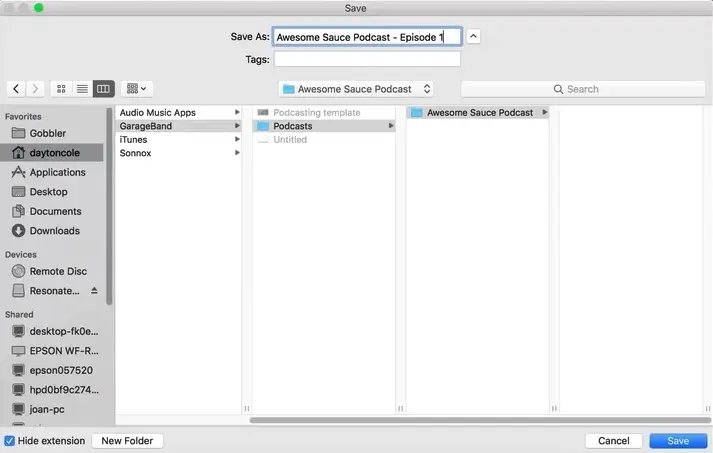Select the Podcasts folder
Viewport: 713px width, 453px height.
click(x=293, y=126)
